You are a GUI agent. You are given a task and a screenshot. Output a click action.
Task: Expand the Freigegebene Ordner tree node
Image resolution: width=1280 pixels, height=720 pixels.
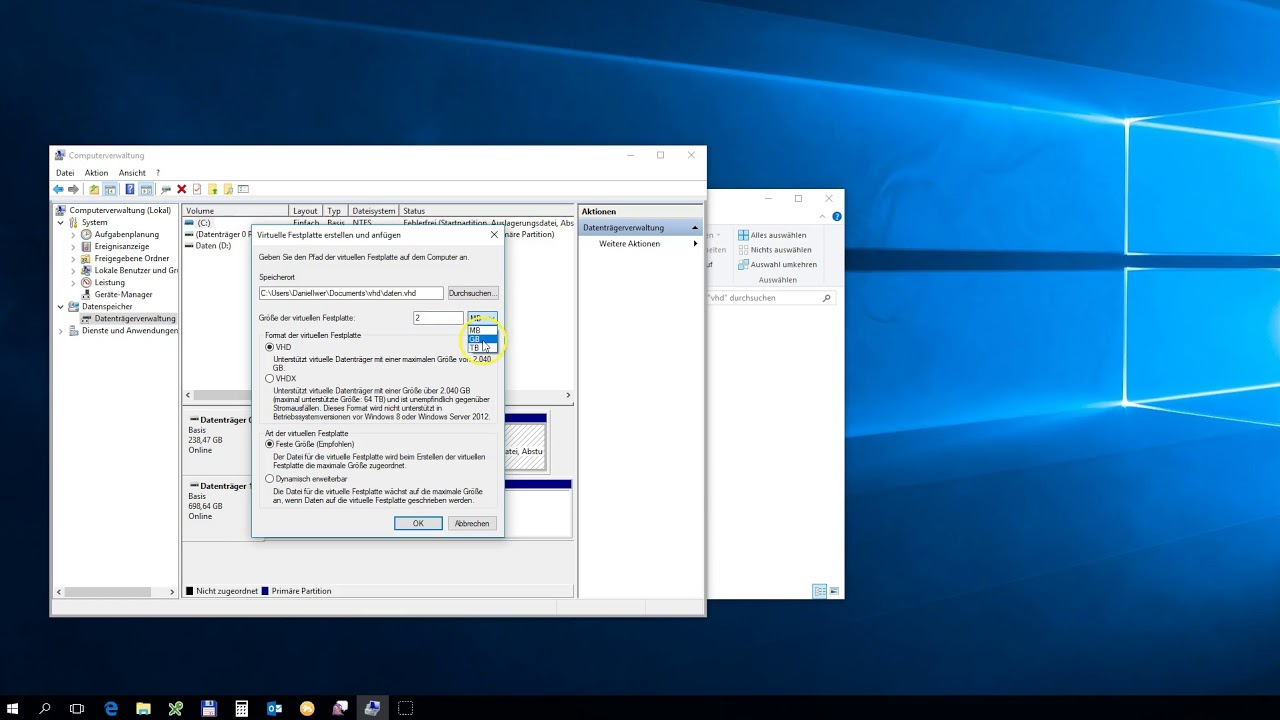[73, 259]
